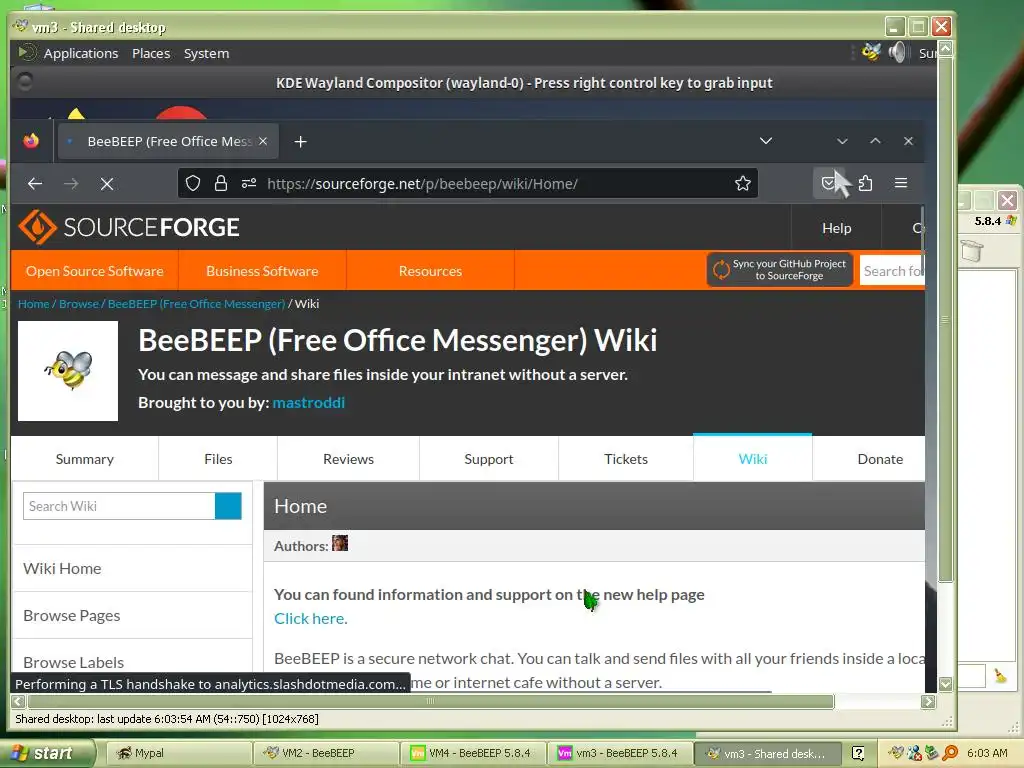1024x768 pixels.
Task: Open the Help link in the SourceForge header
Action: pyautogui.click(x=837, y=228)
